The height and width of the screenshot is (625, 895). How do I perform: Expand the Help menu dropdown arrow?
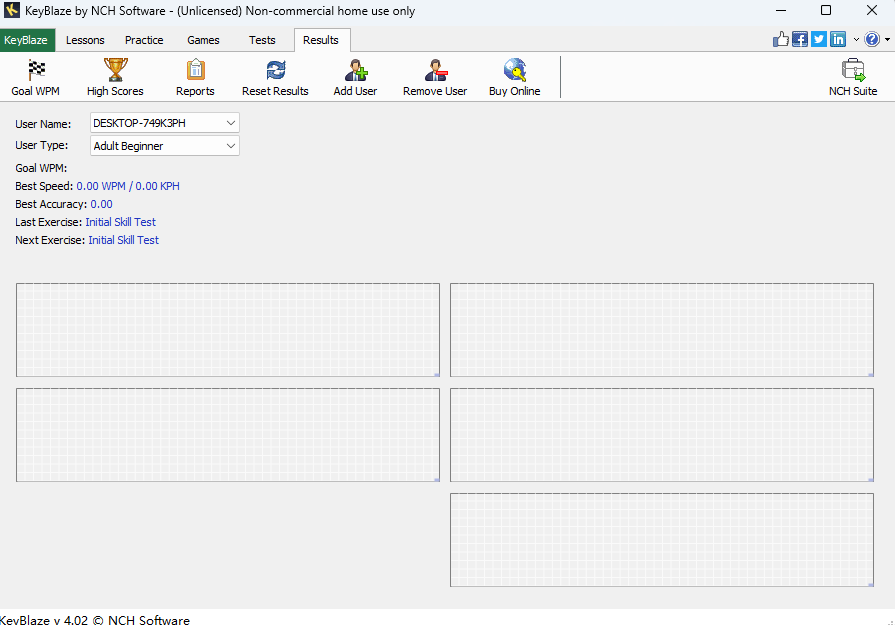pyautogui.click(x=888, y=40)
